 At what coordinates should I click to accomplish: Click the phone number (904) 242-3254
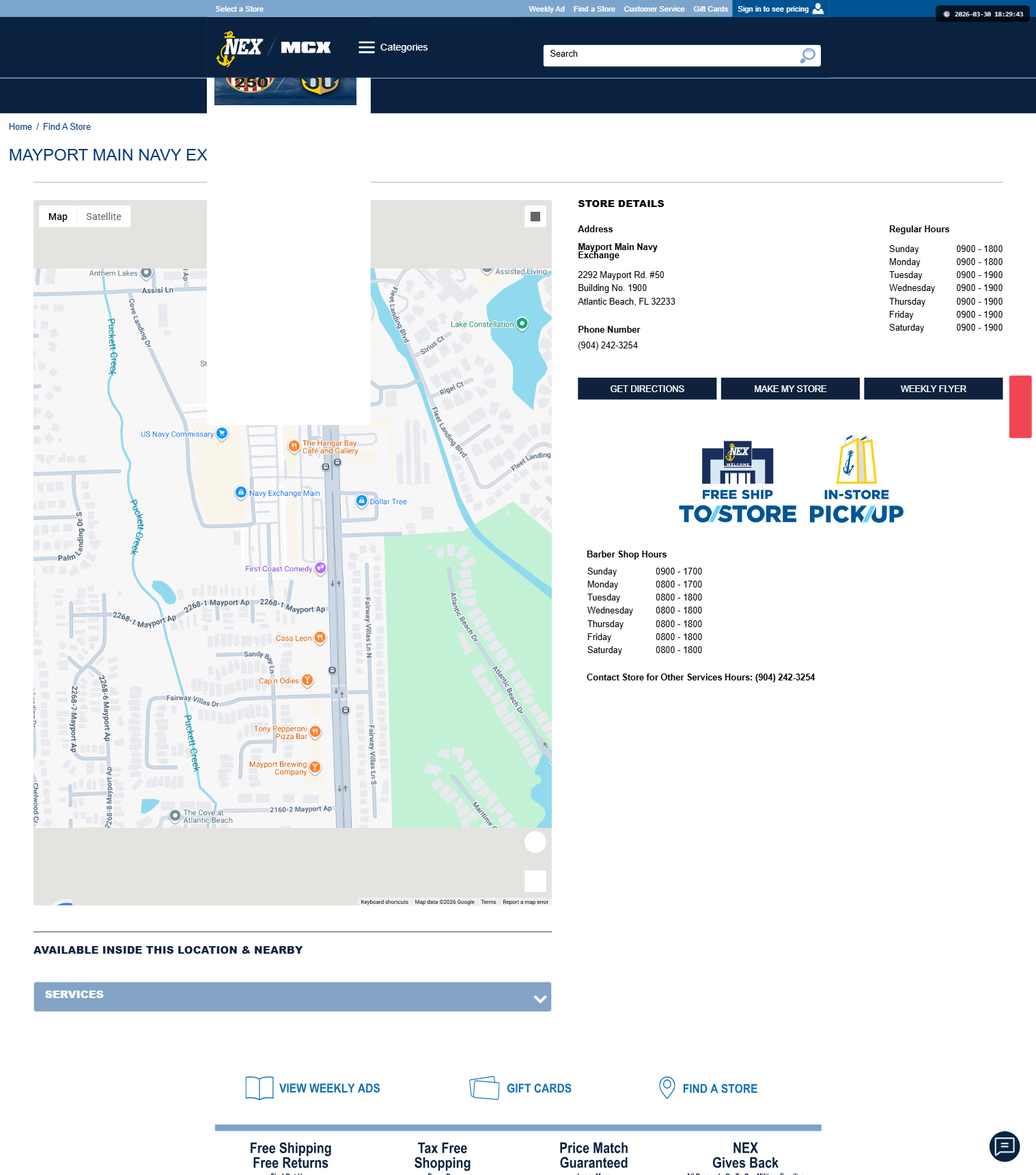pyautogui.click(x=608, y=346)
